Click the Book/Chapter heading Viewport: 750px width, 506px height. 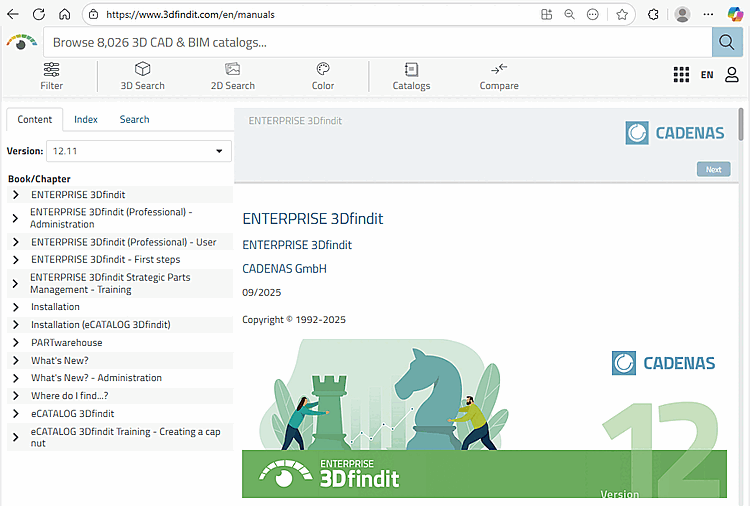(x=39, y=179)
